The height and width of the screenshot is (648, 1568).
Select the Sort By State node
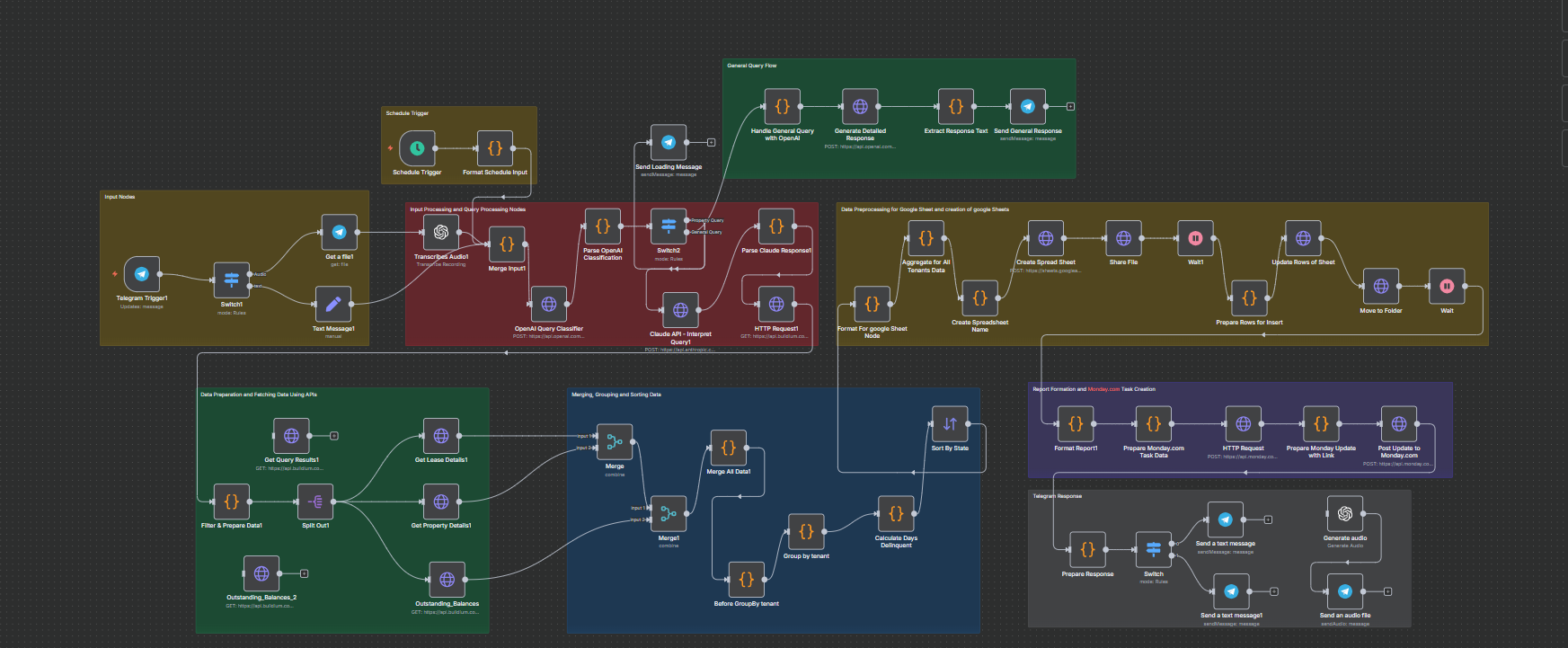tap(950, 424)
